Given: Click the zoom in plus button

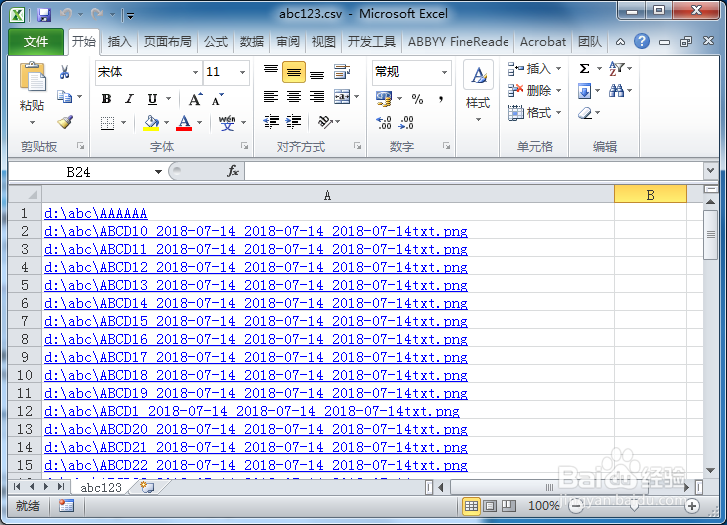Looking at the screenshot, I should click(692, 506).
